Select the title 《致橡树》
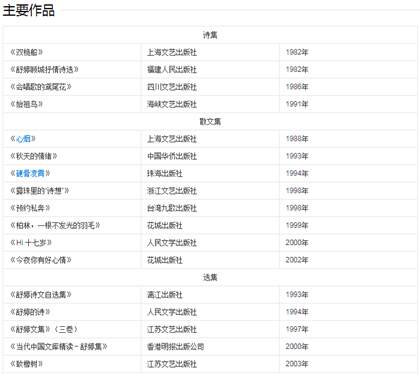Image resolution: width=420 pixels, height=375 pixels. click(27, 364)
